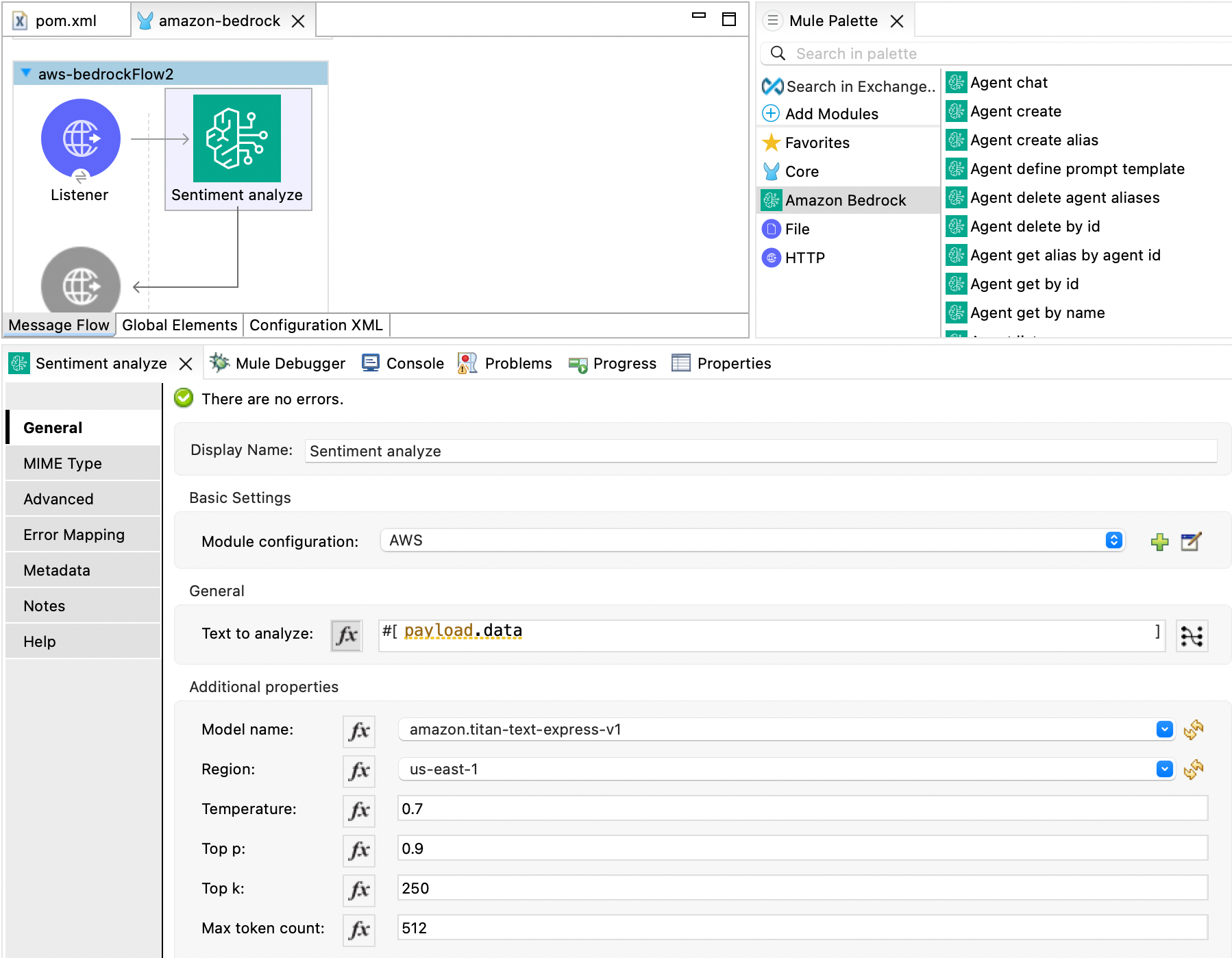This screenshot has width=1232, height=958.
Task: Edit the Temperature value field
Action: click(x=802, y=809)
